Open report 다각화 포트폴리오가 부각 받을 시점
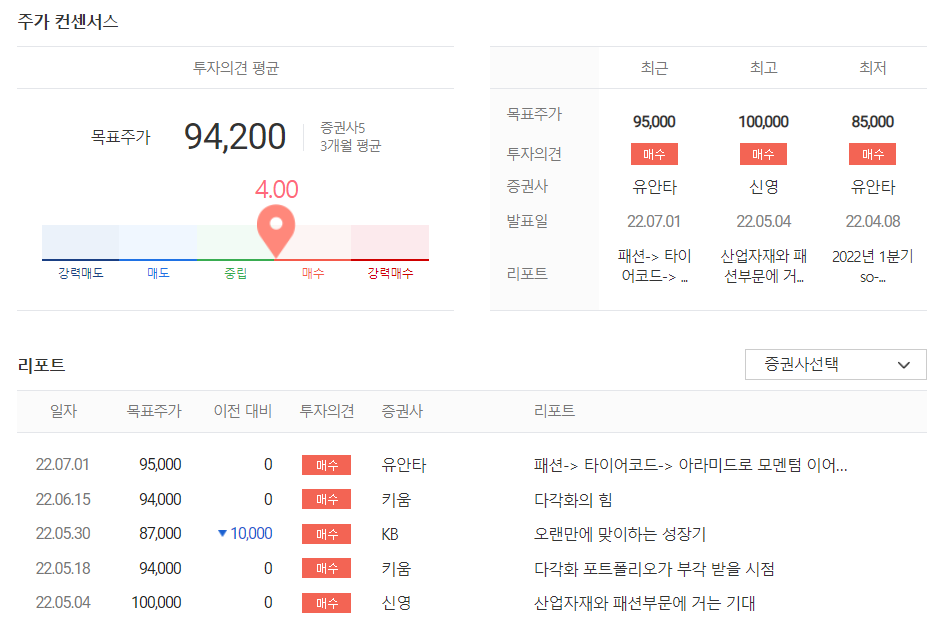Image resolution: width=946 pixels, height=621 pixels. point(653,568)
